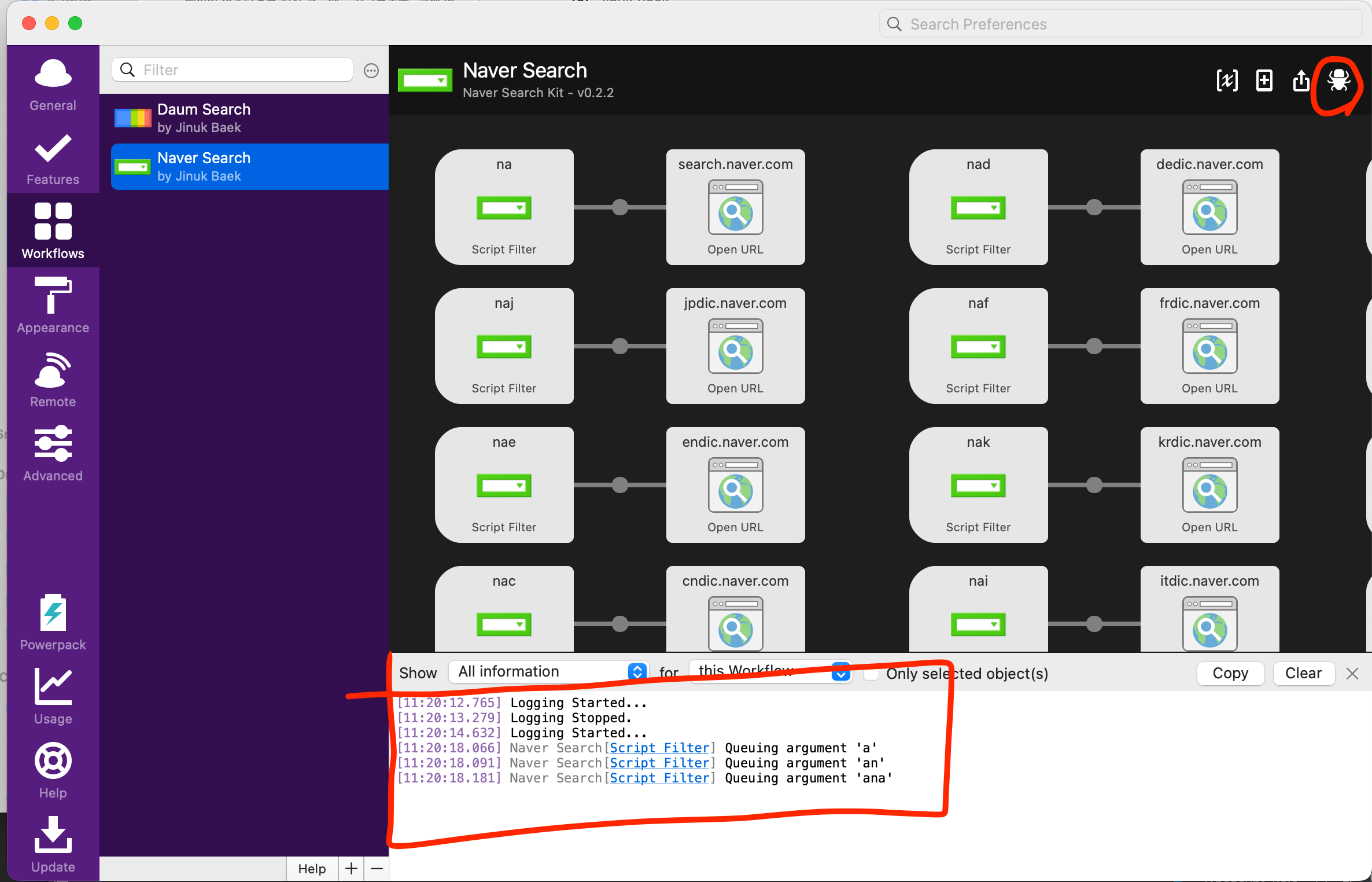Viewport: 1372px width, 882px height.
Task: Add a new workflow with plus button
Action: coord(351,869)
